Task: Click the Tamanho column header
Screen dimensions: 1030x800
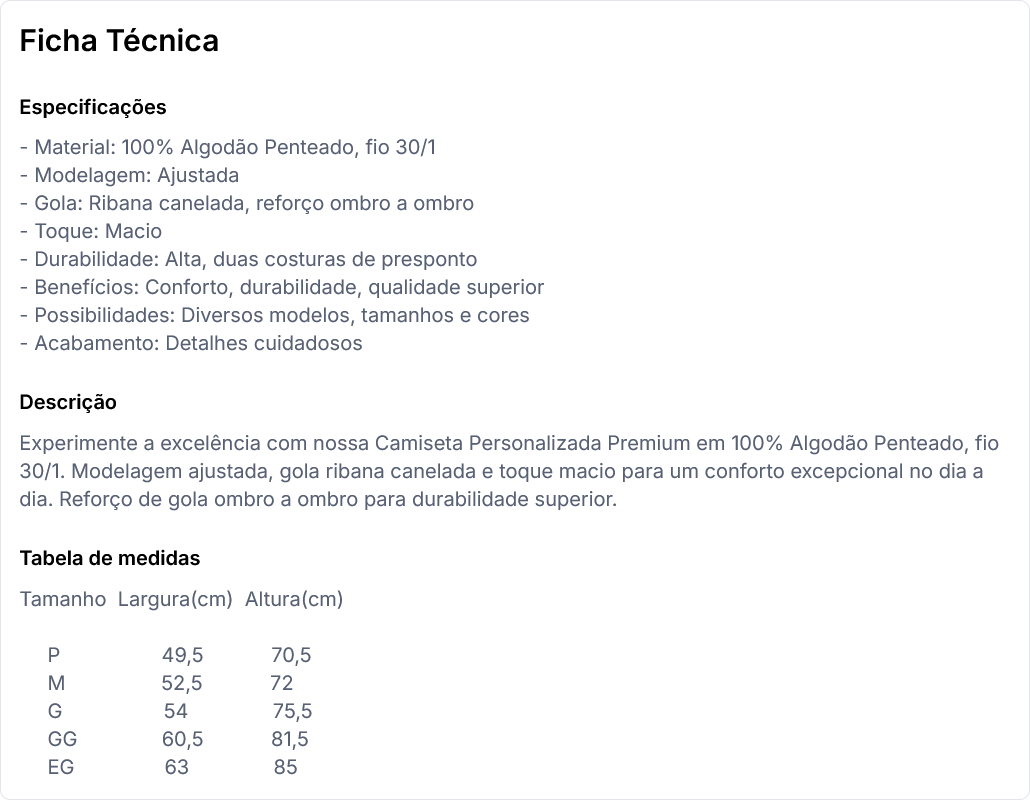Action: [63, 600]
